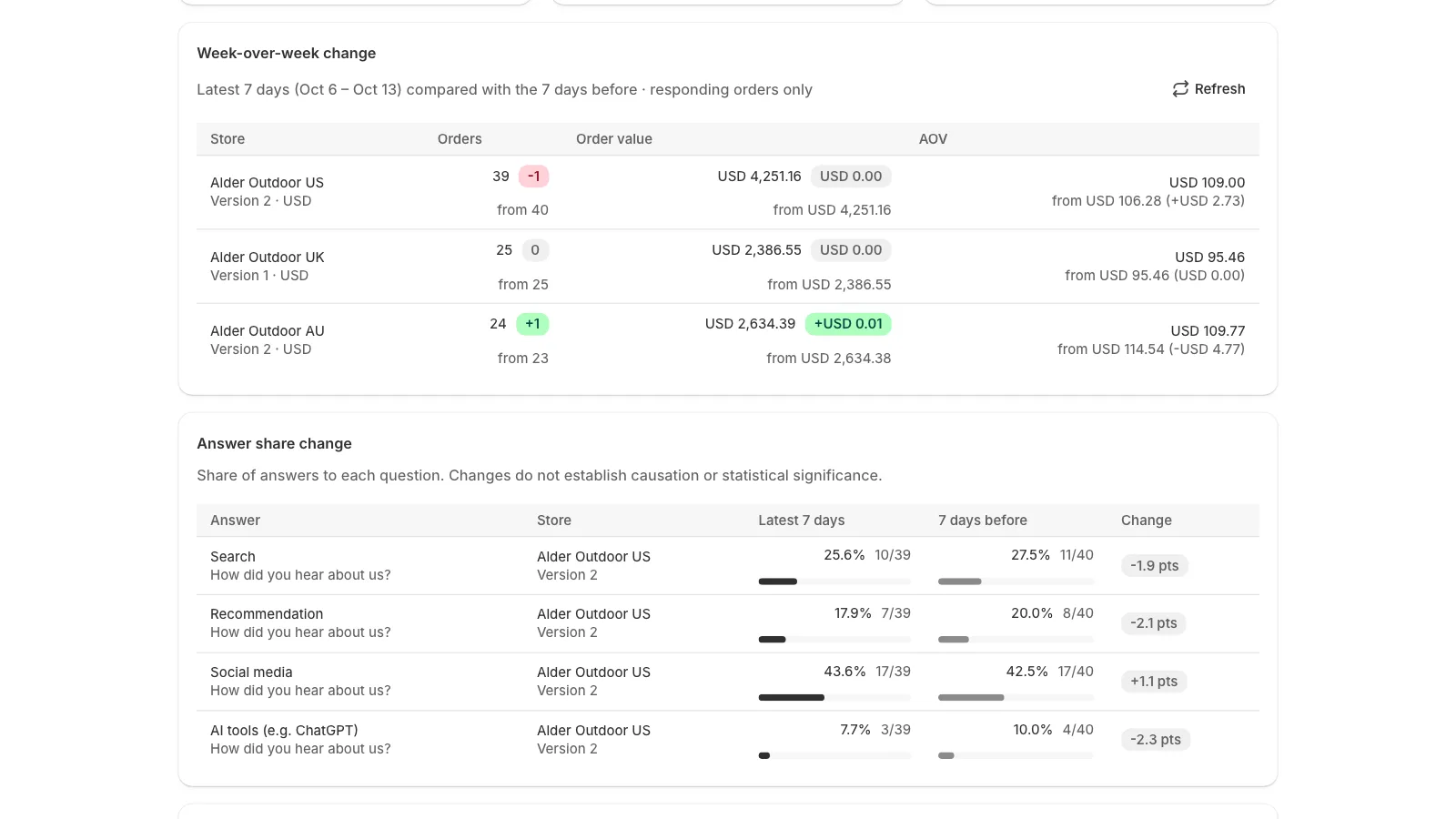Click the -2.3 pts change badge

[x=1156, y=740]
